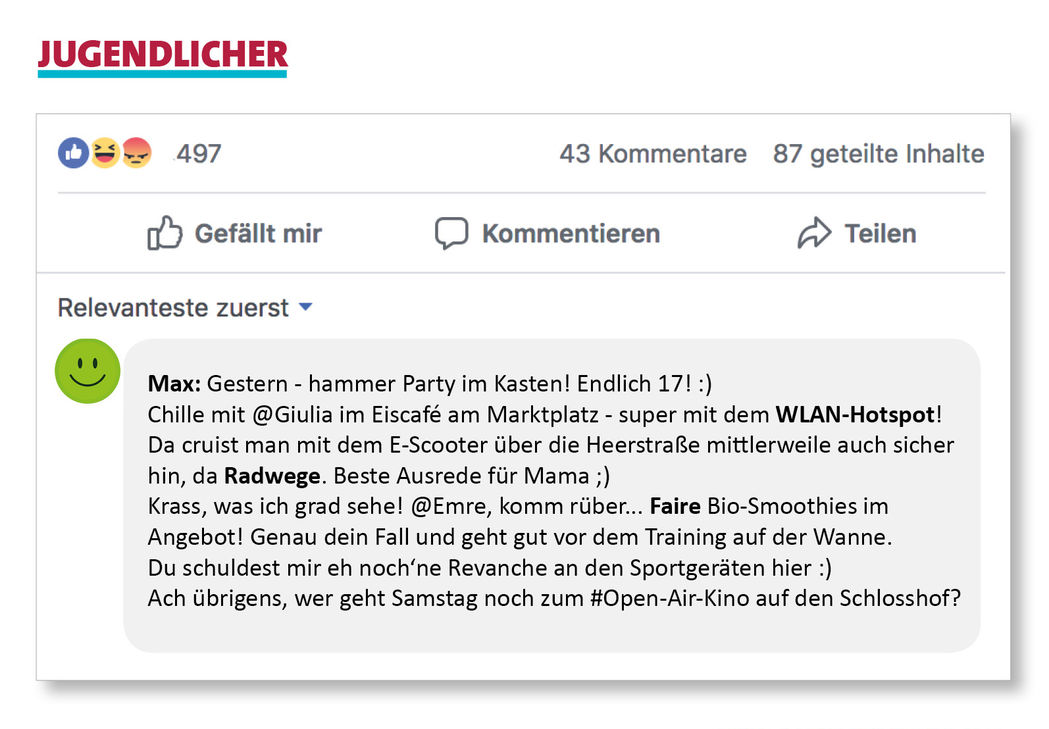The width and height of the screenshot is (1049, 729).
Task: Click the Kommentieren button
Action: click(547, 233)
